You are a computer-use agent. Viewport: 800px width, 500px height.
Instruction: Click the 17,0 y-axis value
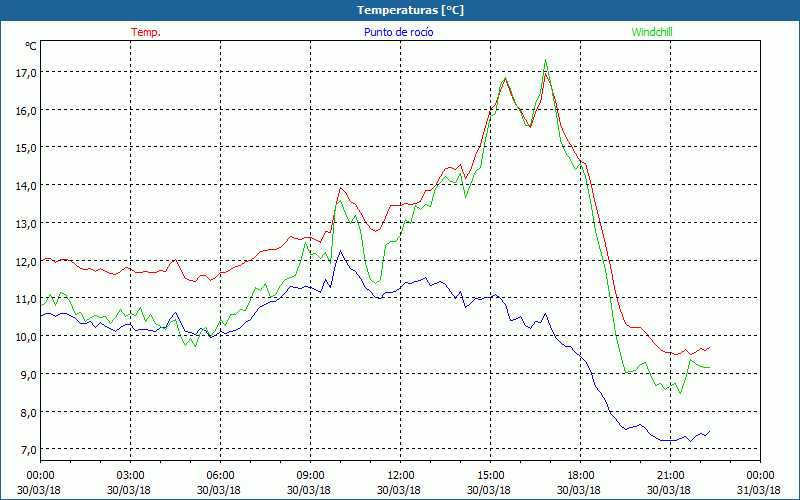[27, 72]
